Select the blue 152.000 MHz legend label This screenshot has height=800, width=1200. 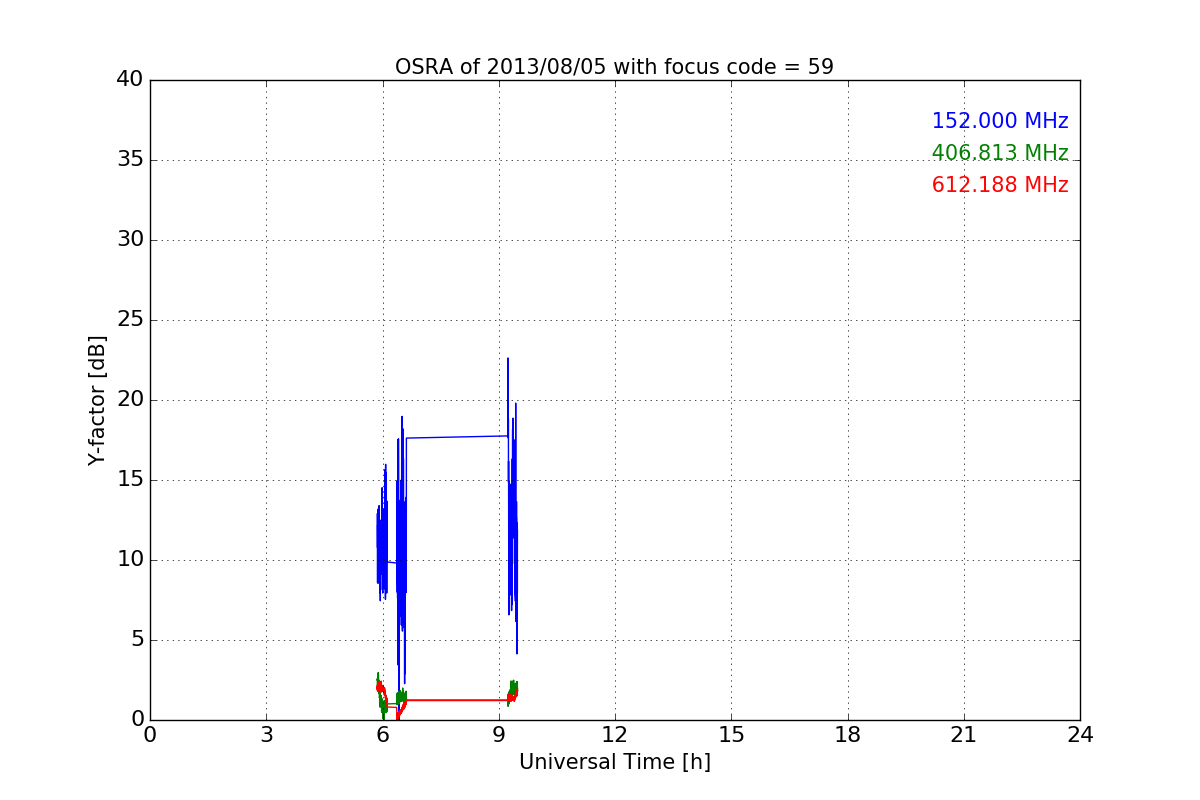1000,121
